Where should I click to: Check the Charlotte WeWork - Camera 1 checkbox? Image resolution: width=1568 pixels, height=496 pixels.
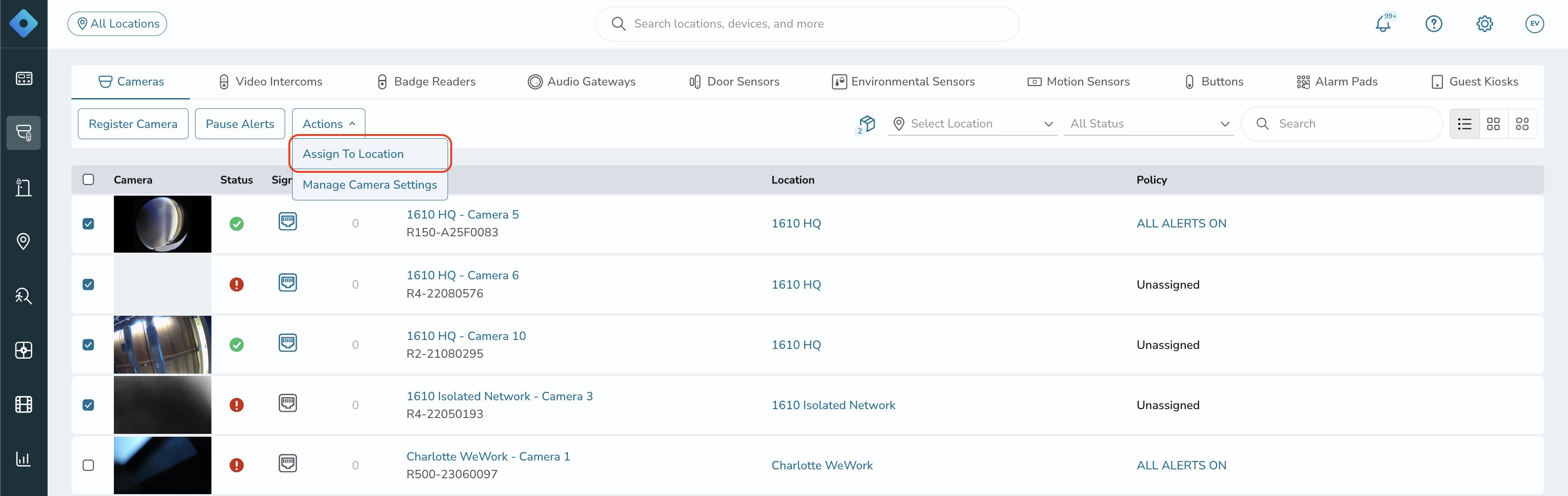tap(88, 465)
